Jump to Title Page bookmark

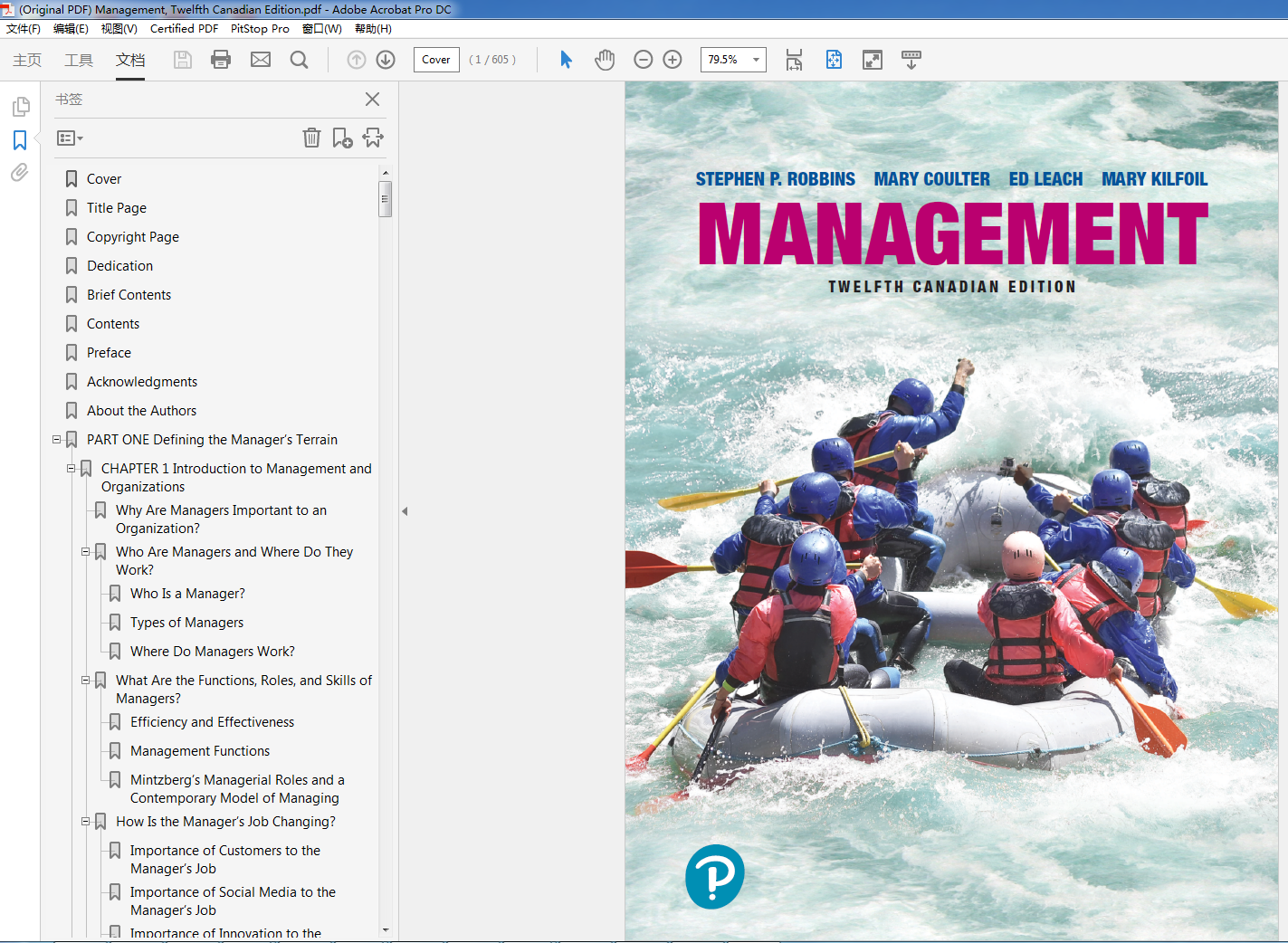pyautogui.click(x=117, y=208)
